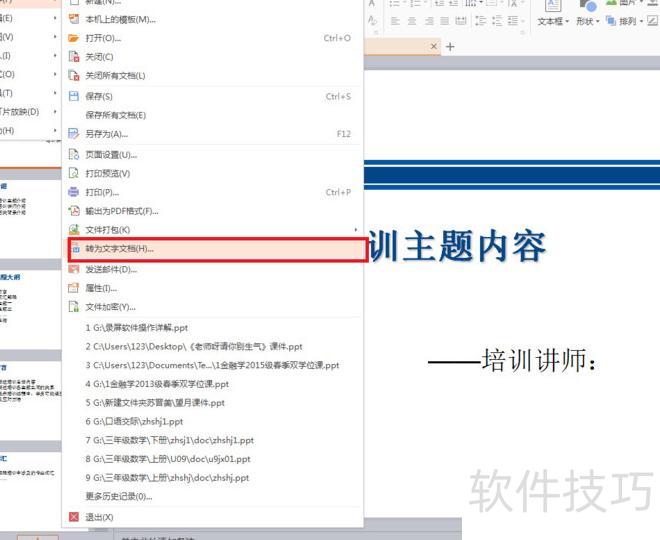Click the clear formatting icon below the letter A

pos(373,21)
